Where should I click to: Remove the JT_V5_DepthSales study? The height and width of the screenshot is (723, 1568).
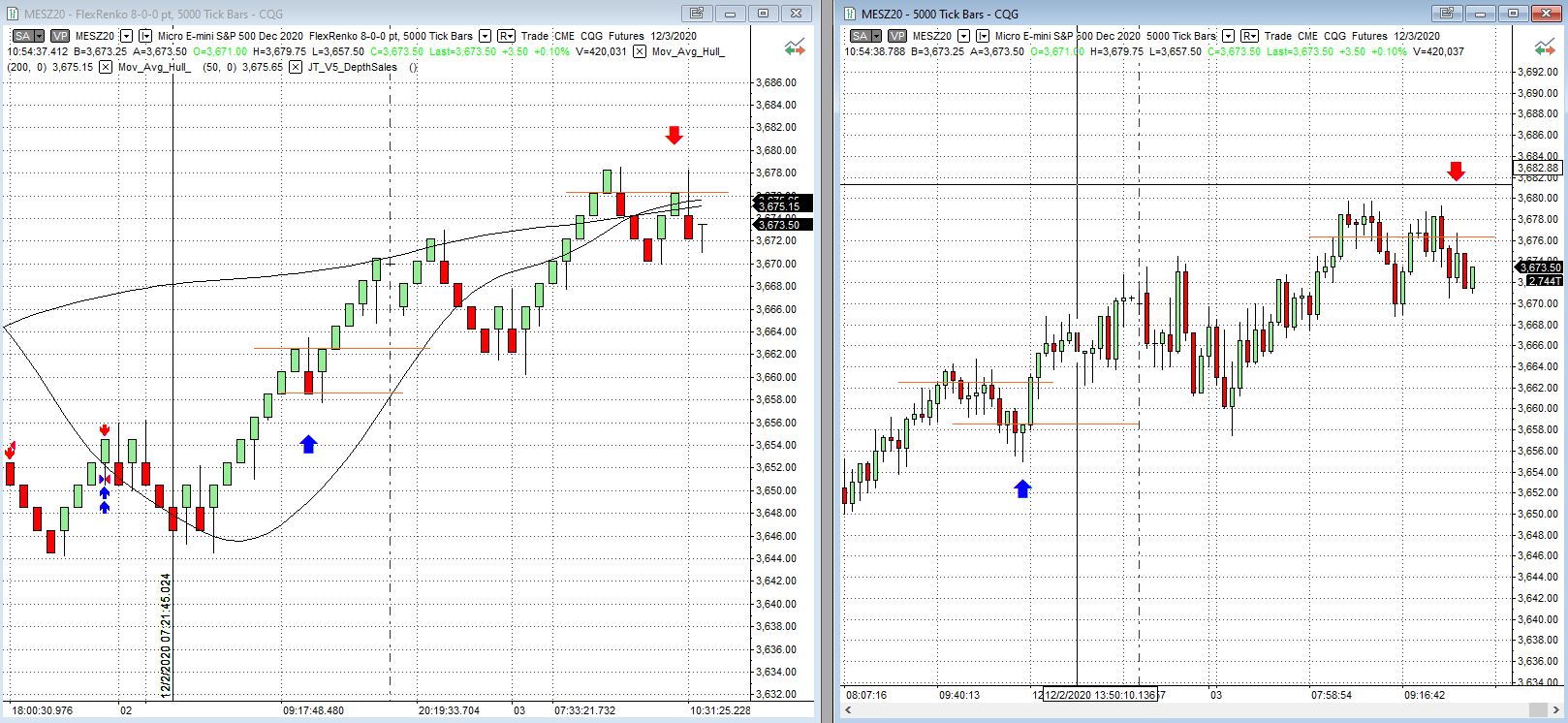click(296, 67)
